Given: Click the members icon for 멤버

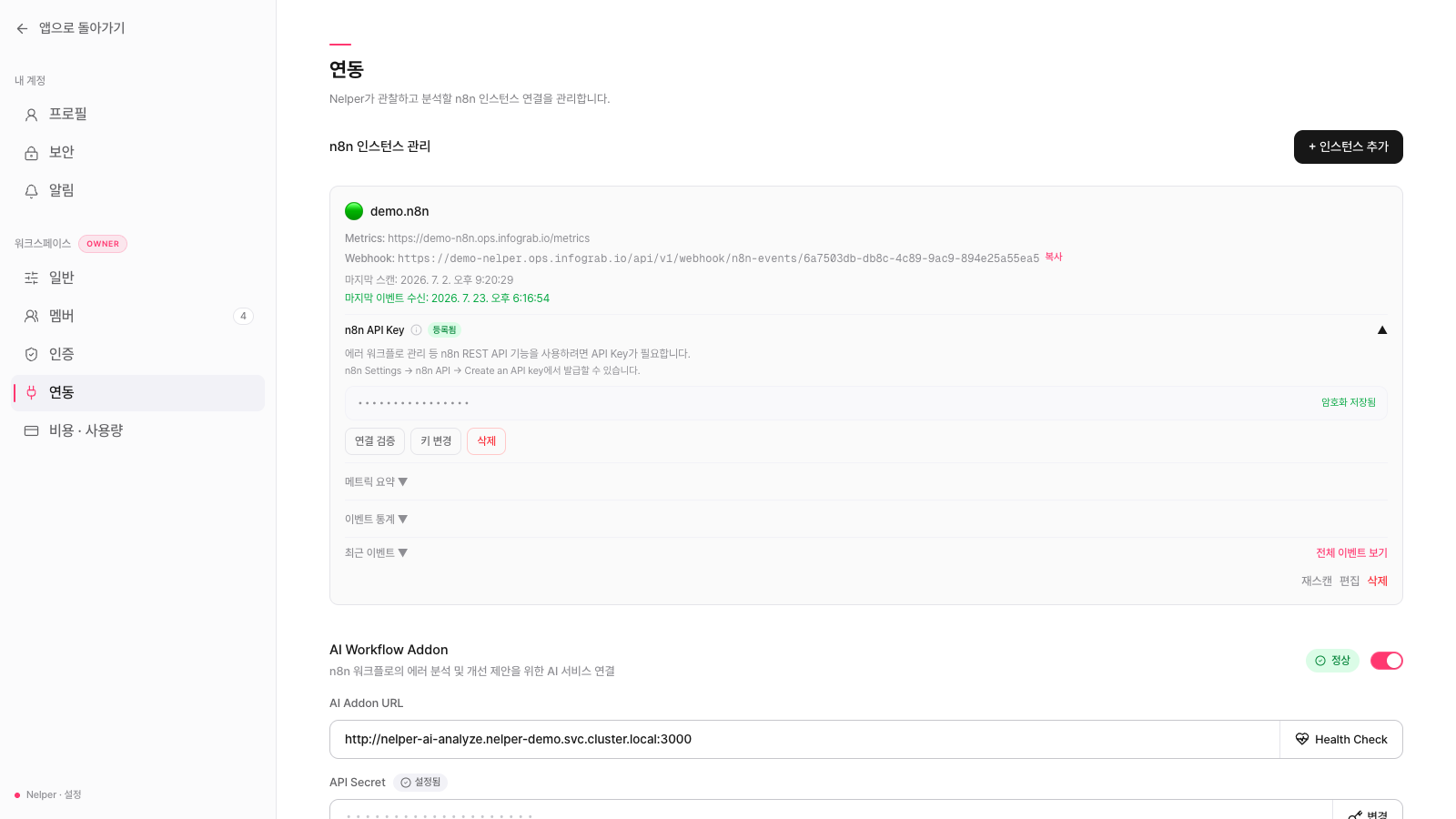Looking at the screenshot, I should pos(31,317).
